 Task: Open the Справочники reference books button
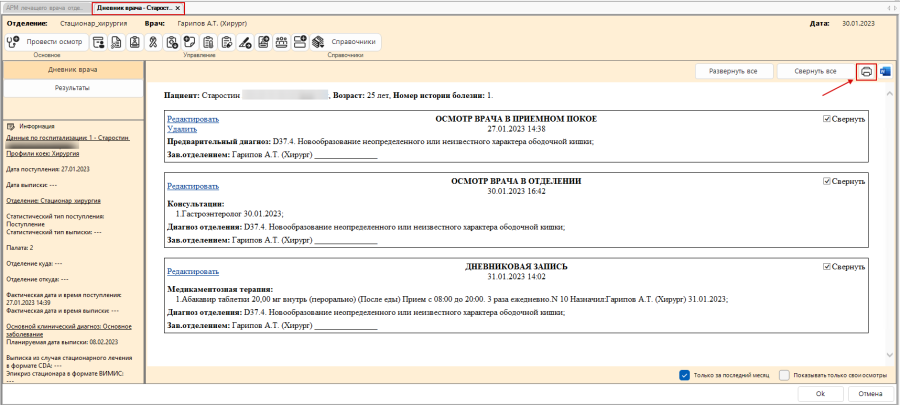[345, 42]
